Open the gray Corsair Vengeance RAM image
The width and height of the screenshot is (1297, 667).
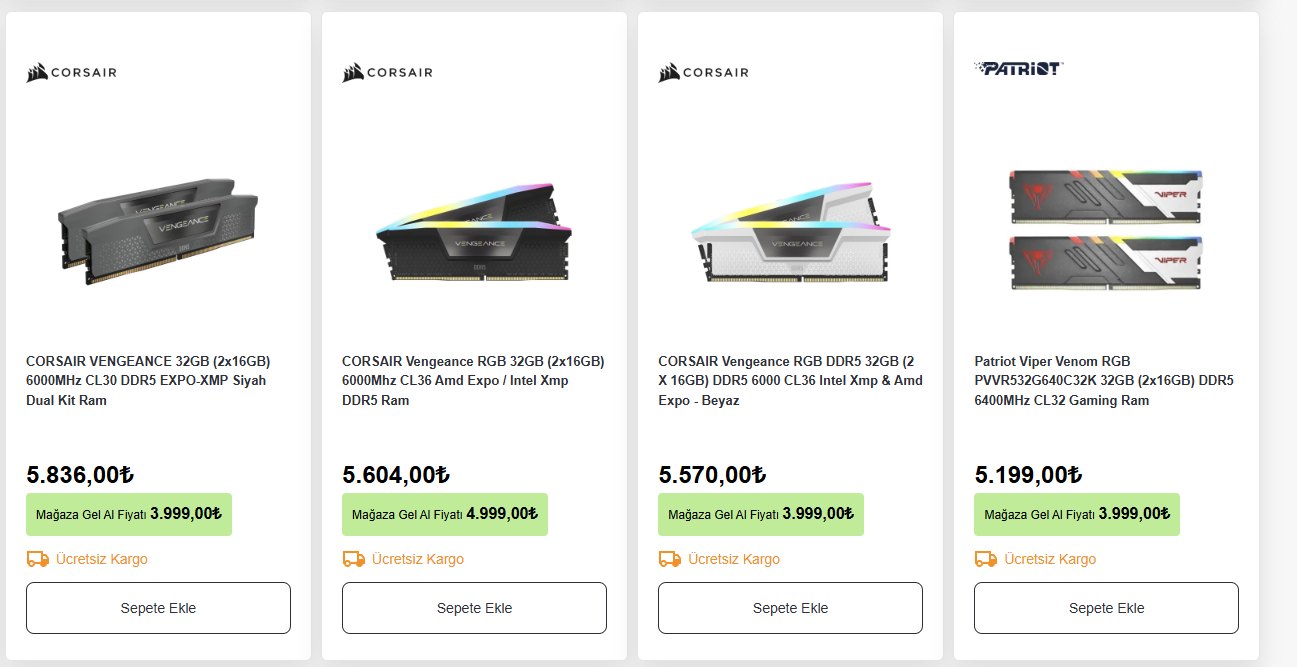click(158, 225)
